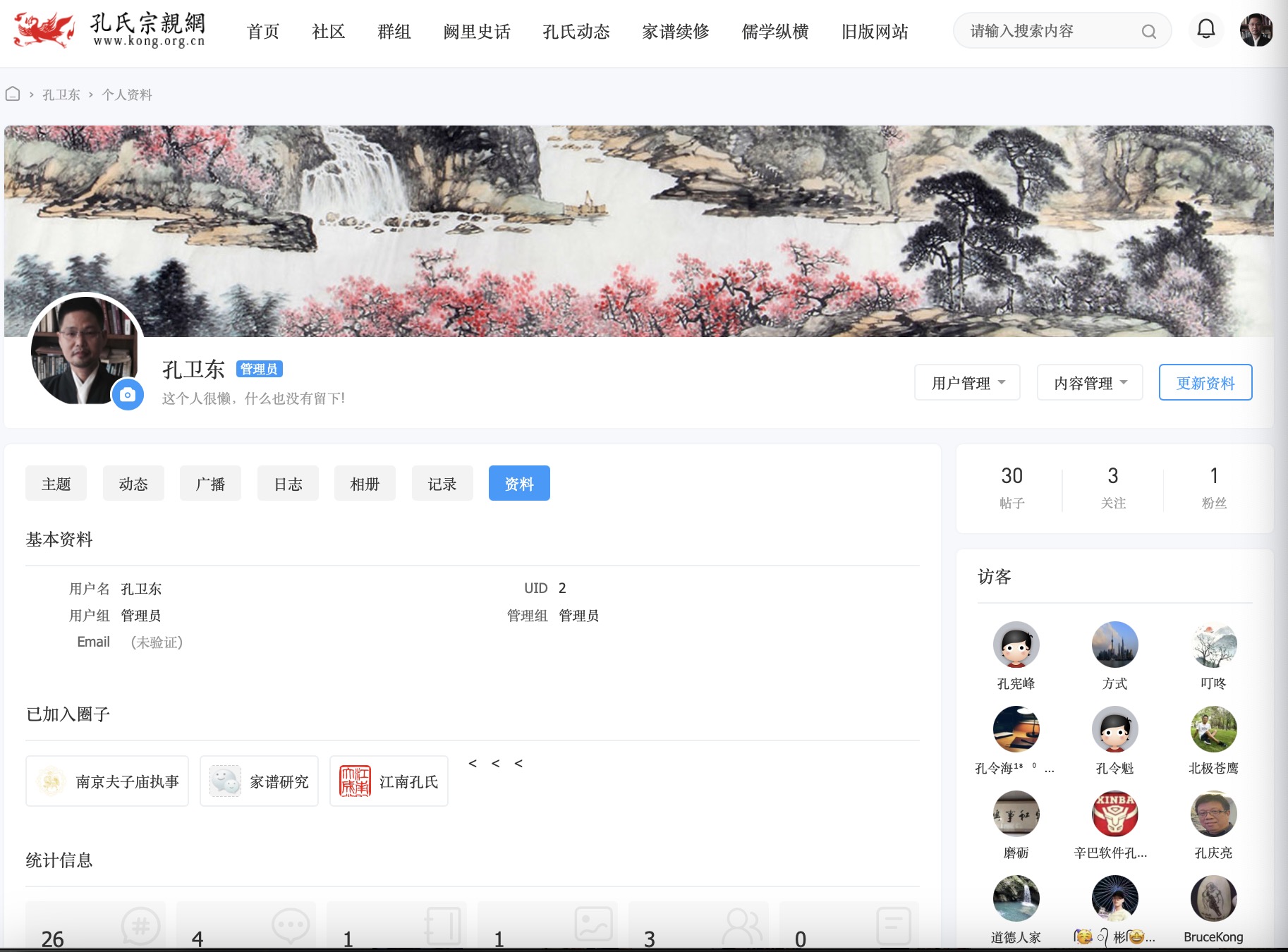The height and width of the screenshot is (952, 1288).
Task: Click the 26 topics statistic card
Action: point(95,926)
